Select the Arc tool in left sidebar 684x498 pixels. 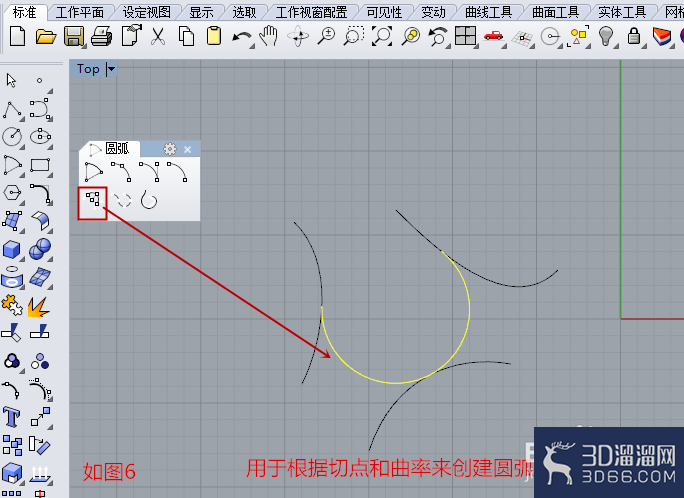click(x=12, y=165)
